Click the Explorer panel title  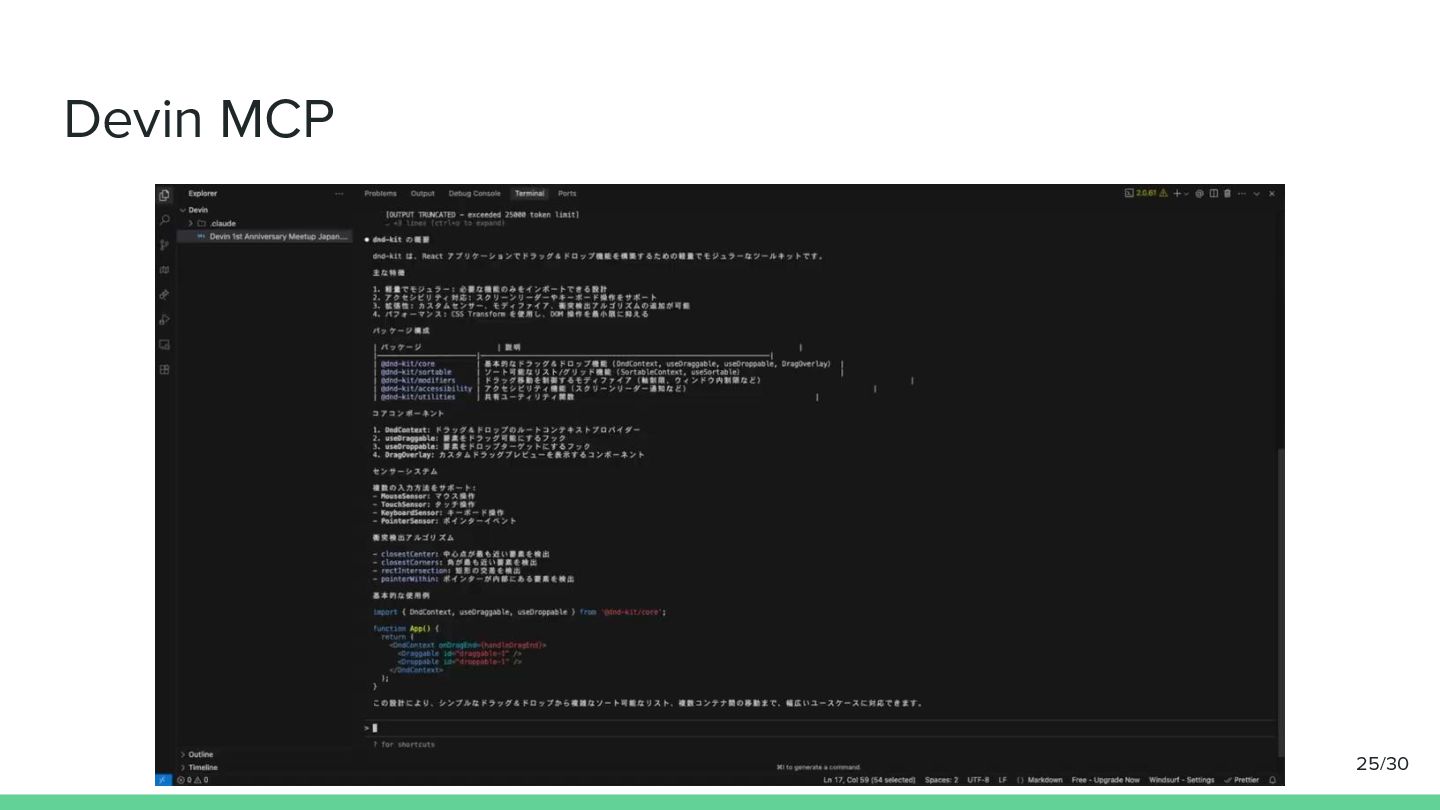point(203,194)
